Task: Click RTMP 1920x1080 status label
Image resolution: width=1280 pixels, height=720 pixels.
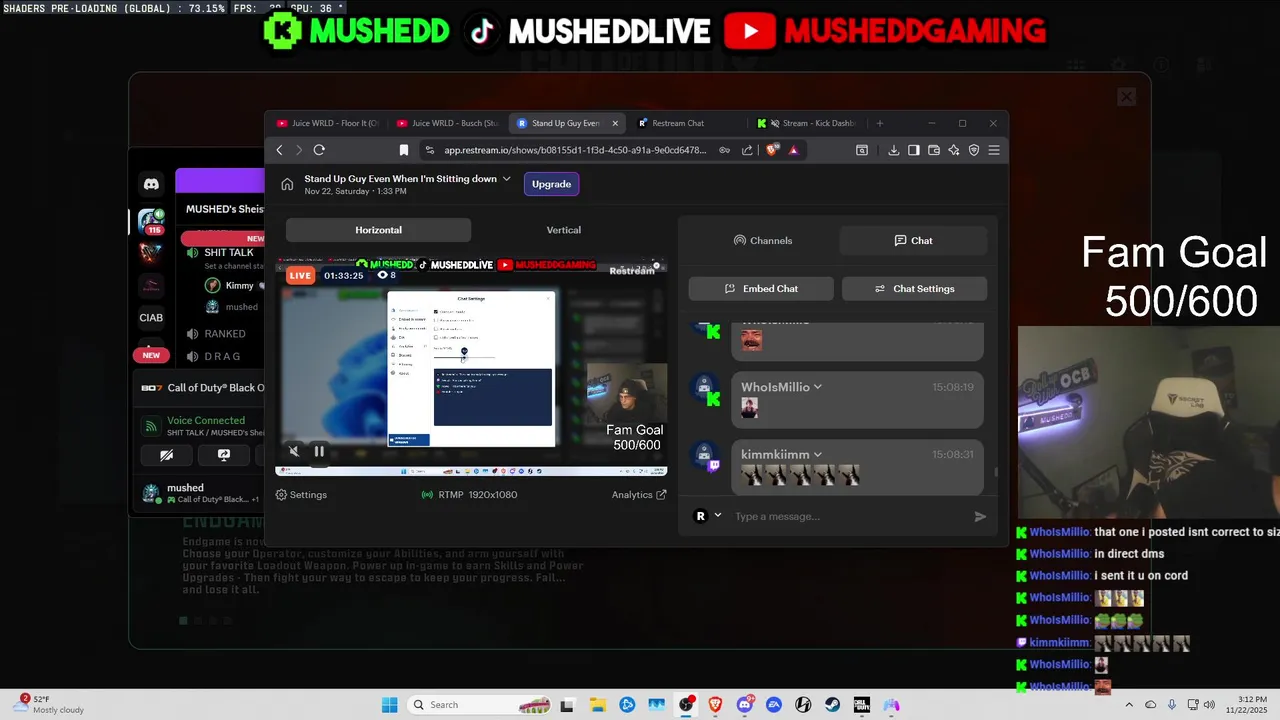Action: 470,495
